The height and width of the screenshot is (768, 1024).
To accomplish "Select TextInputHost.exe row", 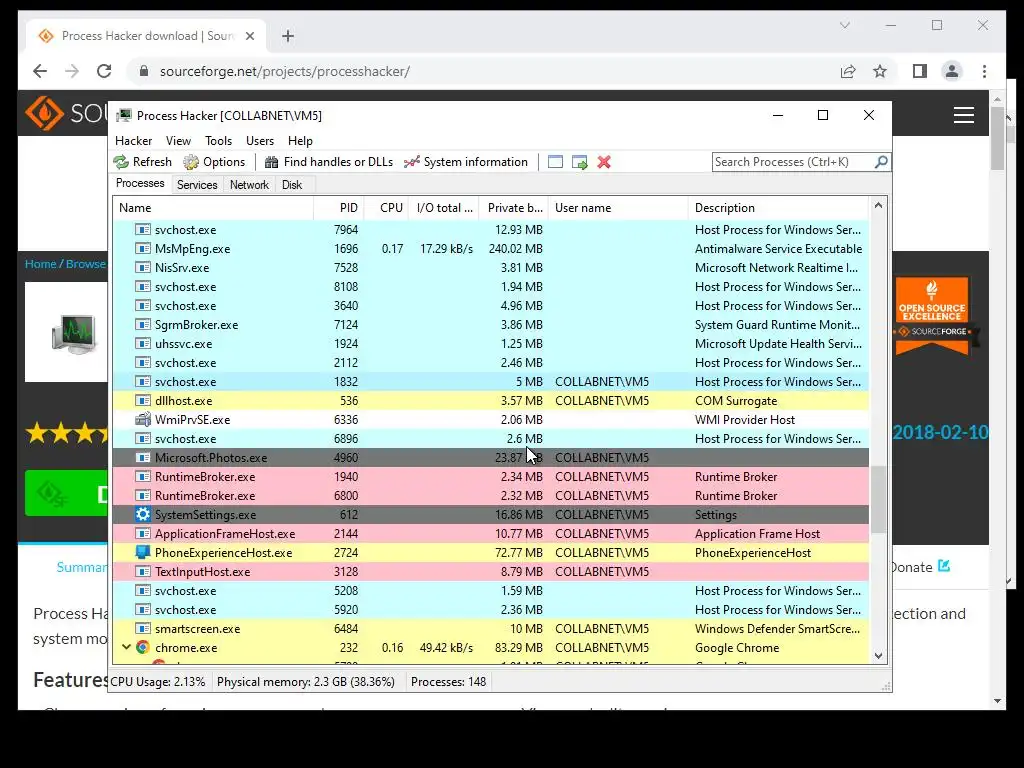I will tap(490, 571).
